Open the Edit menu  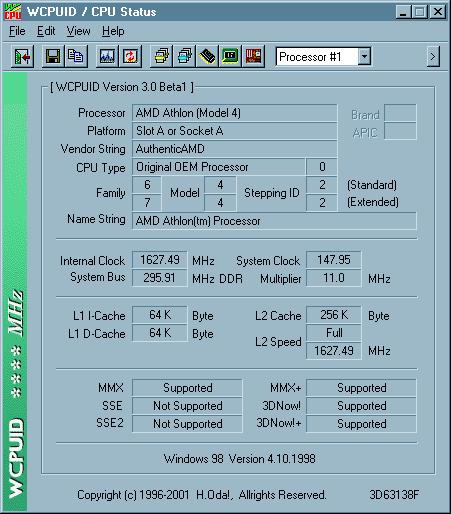pos(46,31)
